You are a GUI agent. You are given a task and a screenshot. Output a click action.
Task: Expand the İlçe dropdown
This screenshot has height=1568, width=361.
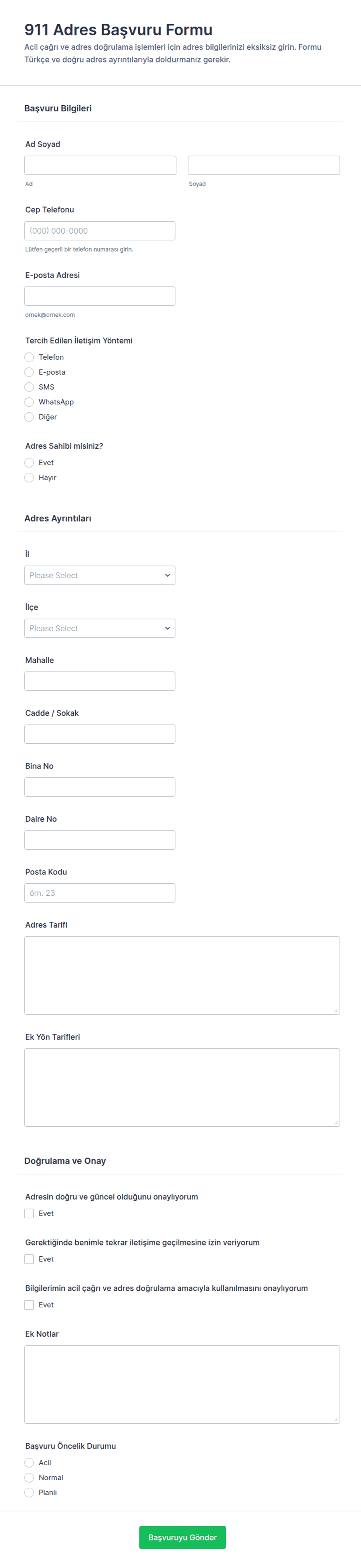pyautogui.click(x=100, y=628)
